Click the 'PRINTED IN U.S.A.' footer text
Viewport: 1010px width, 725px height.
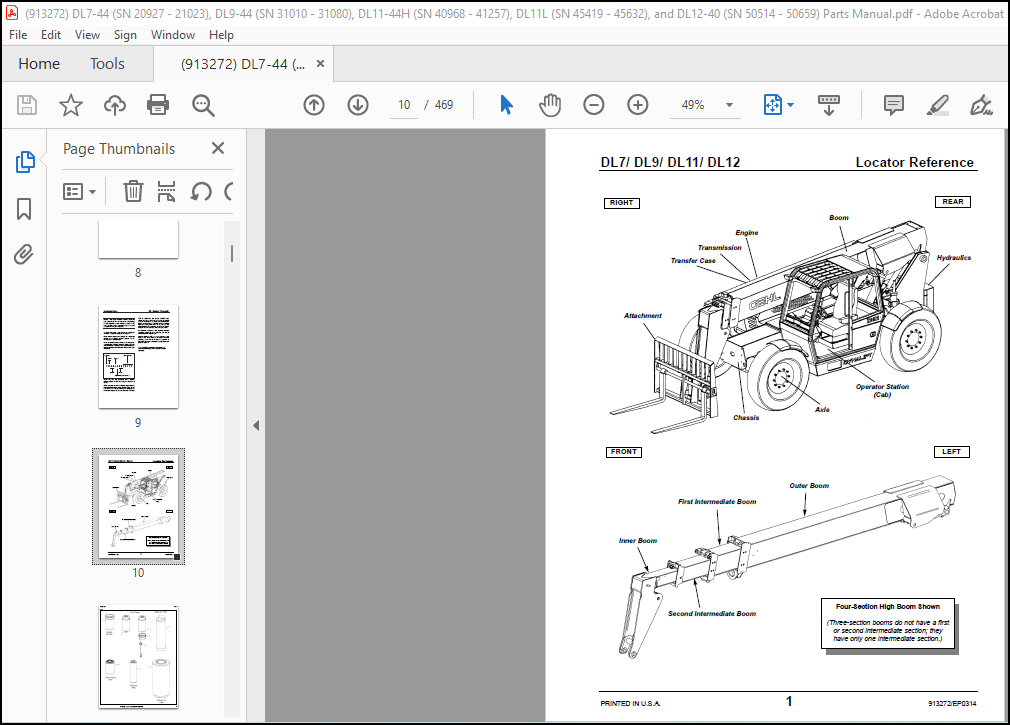point(630,704)
